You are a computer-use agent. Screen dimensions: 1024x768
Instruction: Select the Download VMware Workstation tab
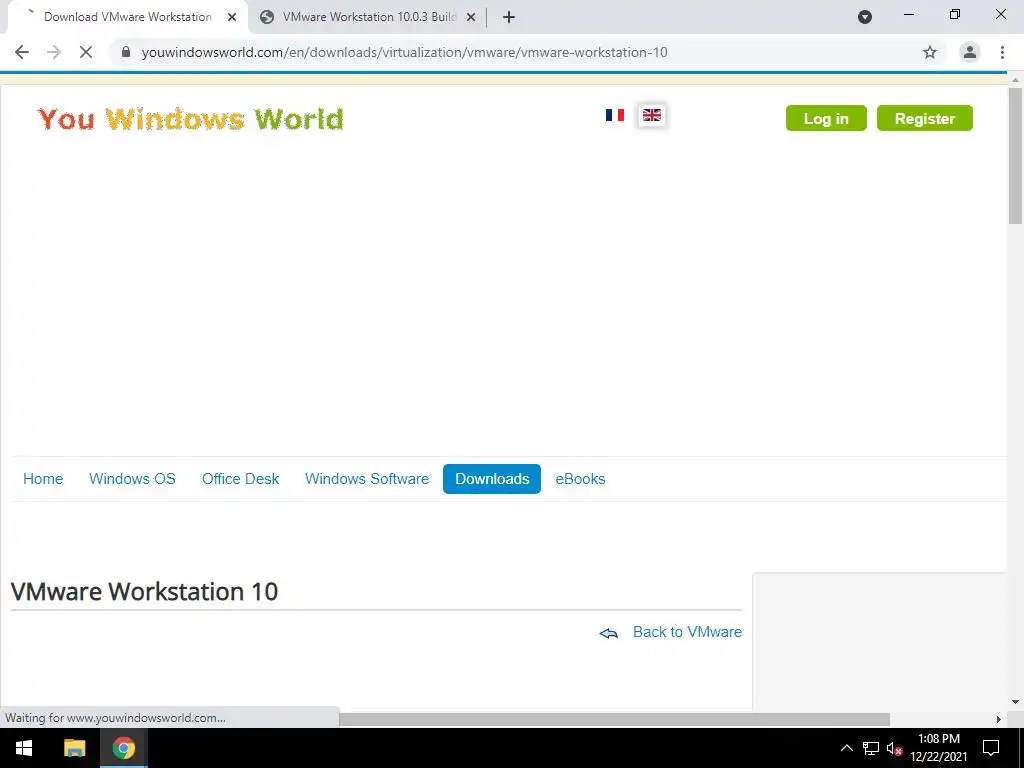127,18
